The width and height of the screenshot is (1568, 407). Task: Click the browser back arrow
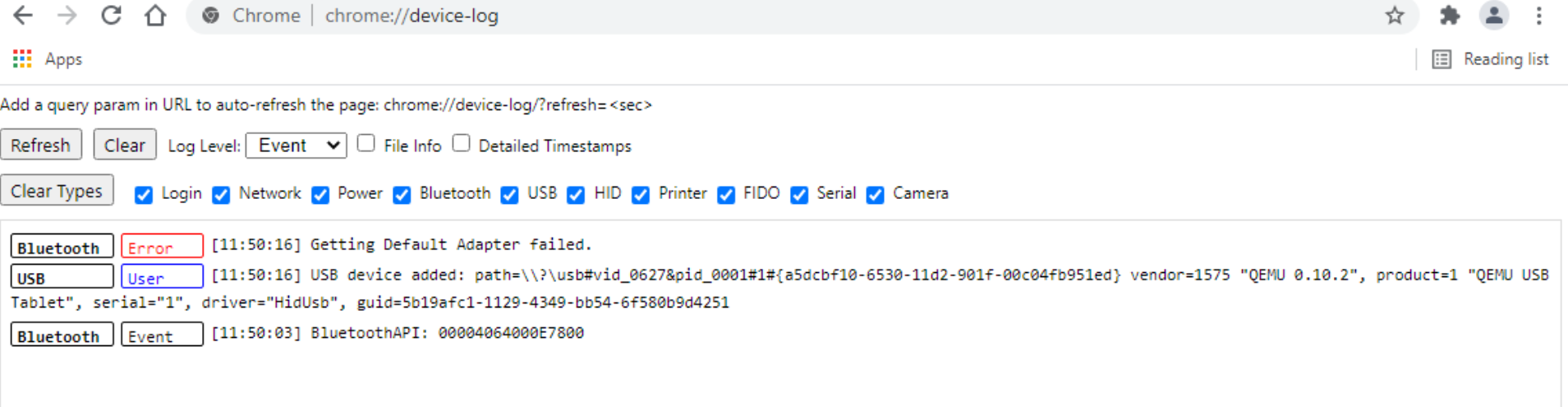(x=23, y=16)
